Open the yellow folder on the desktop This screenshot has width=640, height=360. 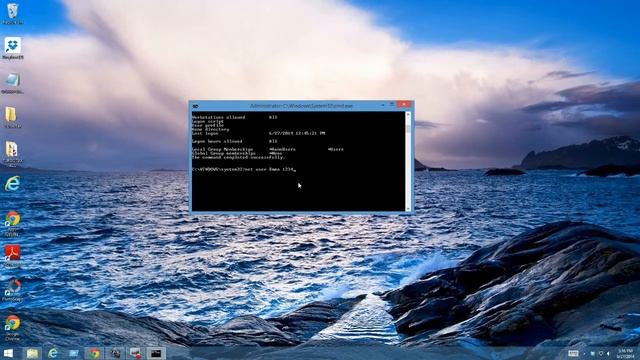11,117
